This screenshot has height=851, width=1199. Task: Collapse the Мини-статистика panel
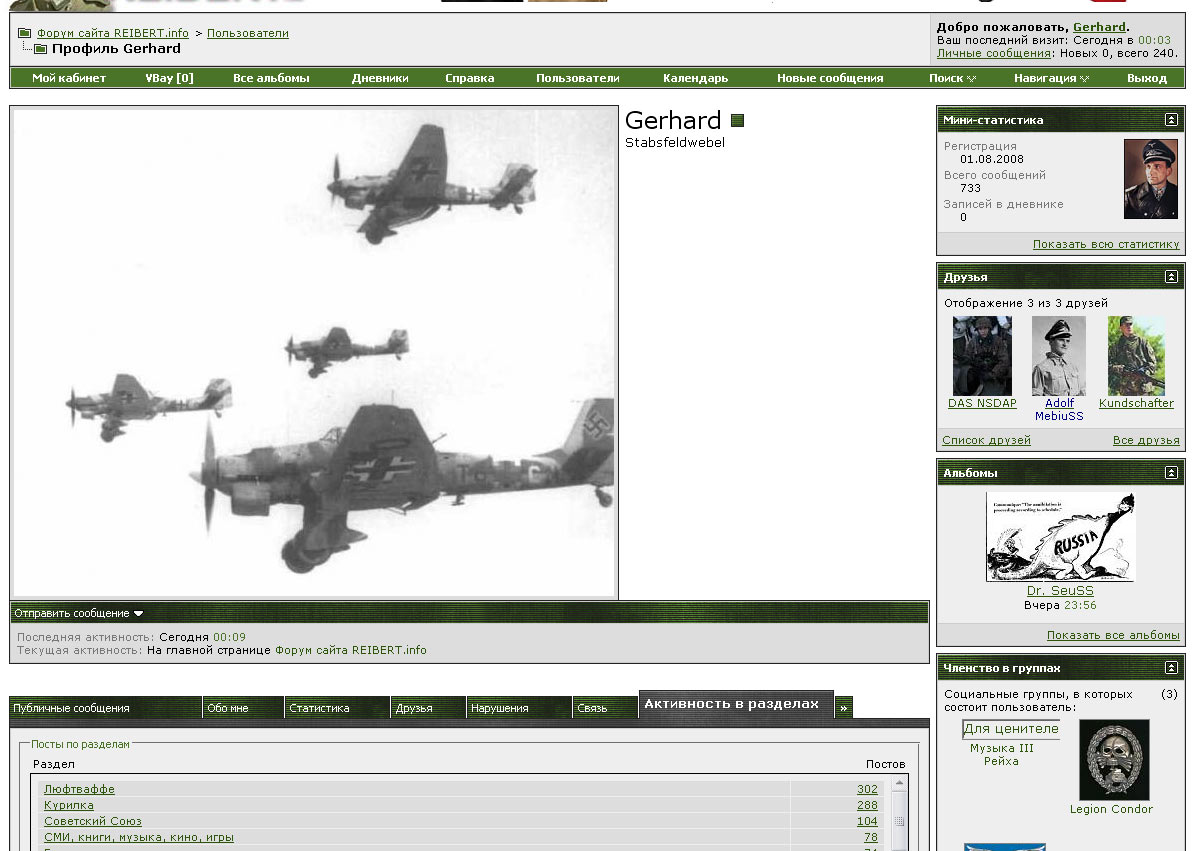[1171, 120]
